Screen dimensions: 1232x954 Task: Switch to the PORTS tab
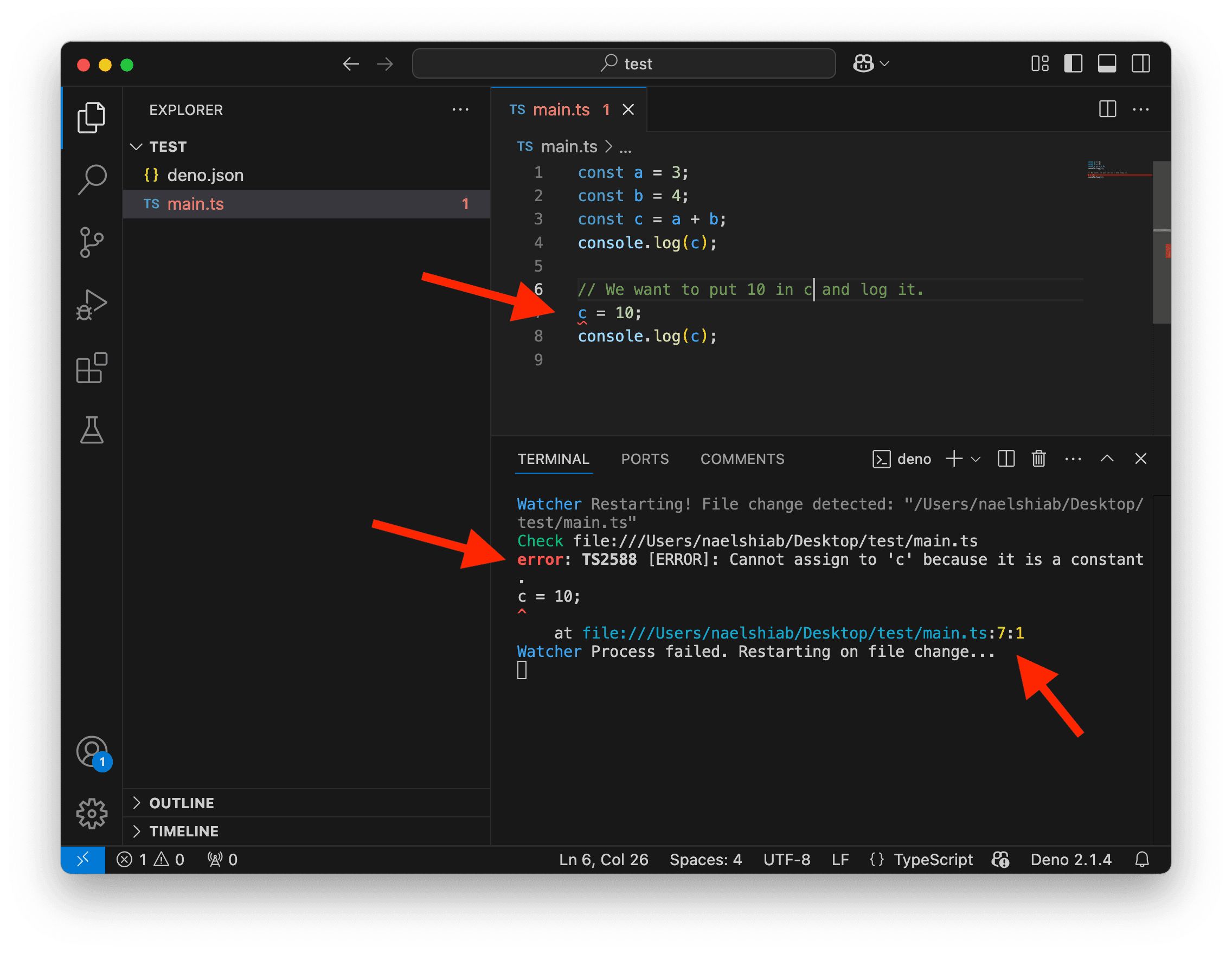(x=645, y=459)
